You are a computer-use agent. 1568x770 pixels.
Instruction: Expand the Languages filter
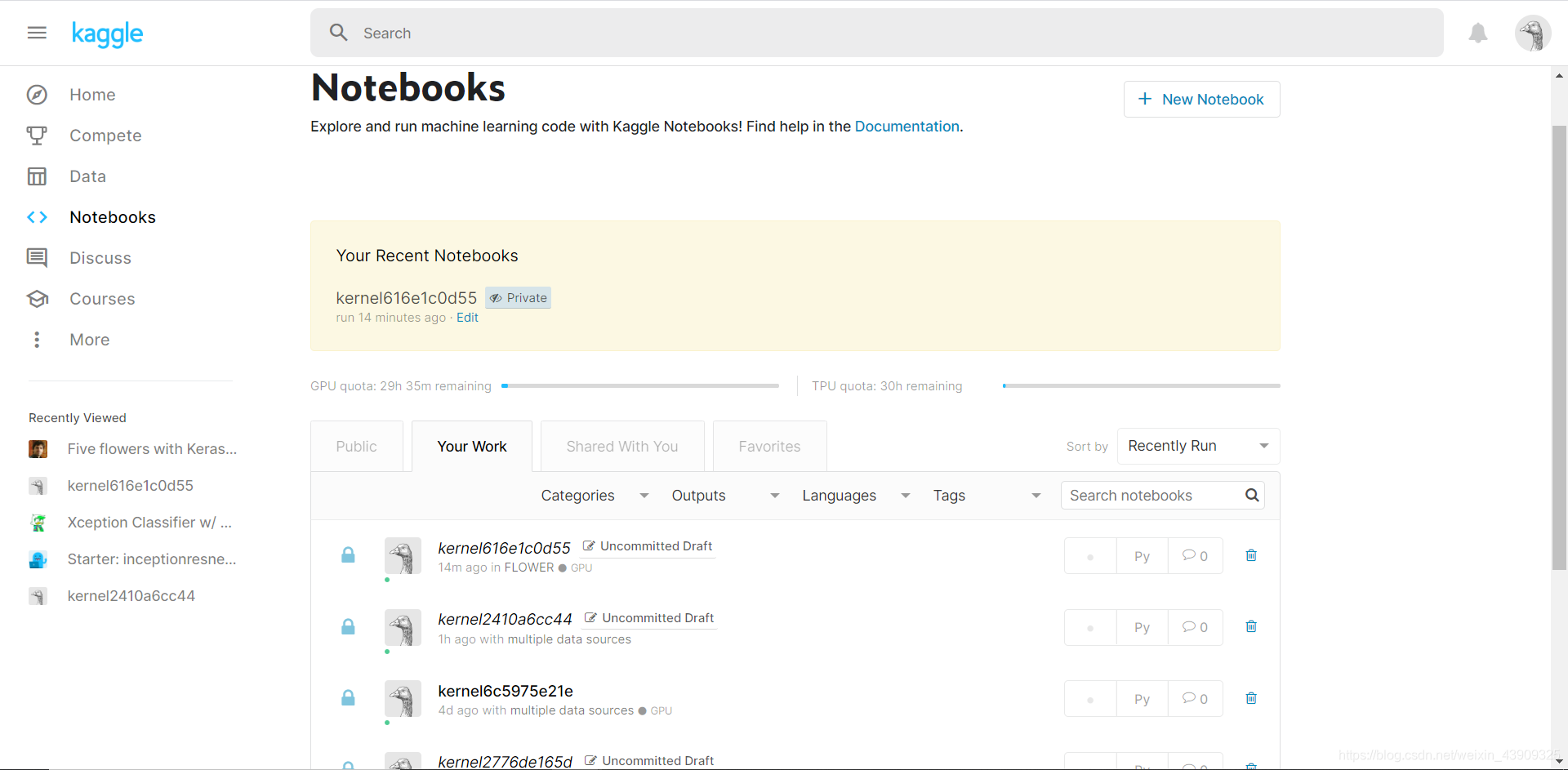pos(856,496)
